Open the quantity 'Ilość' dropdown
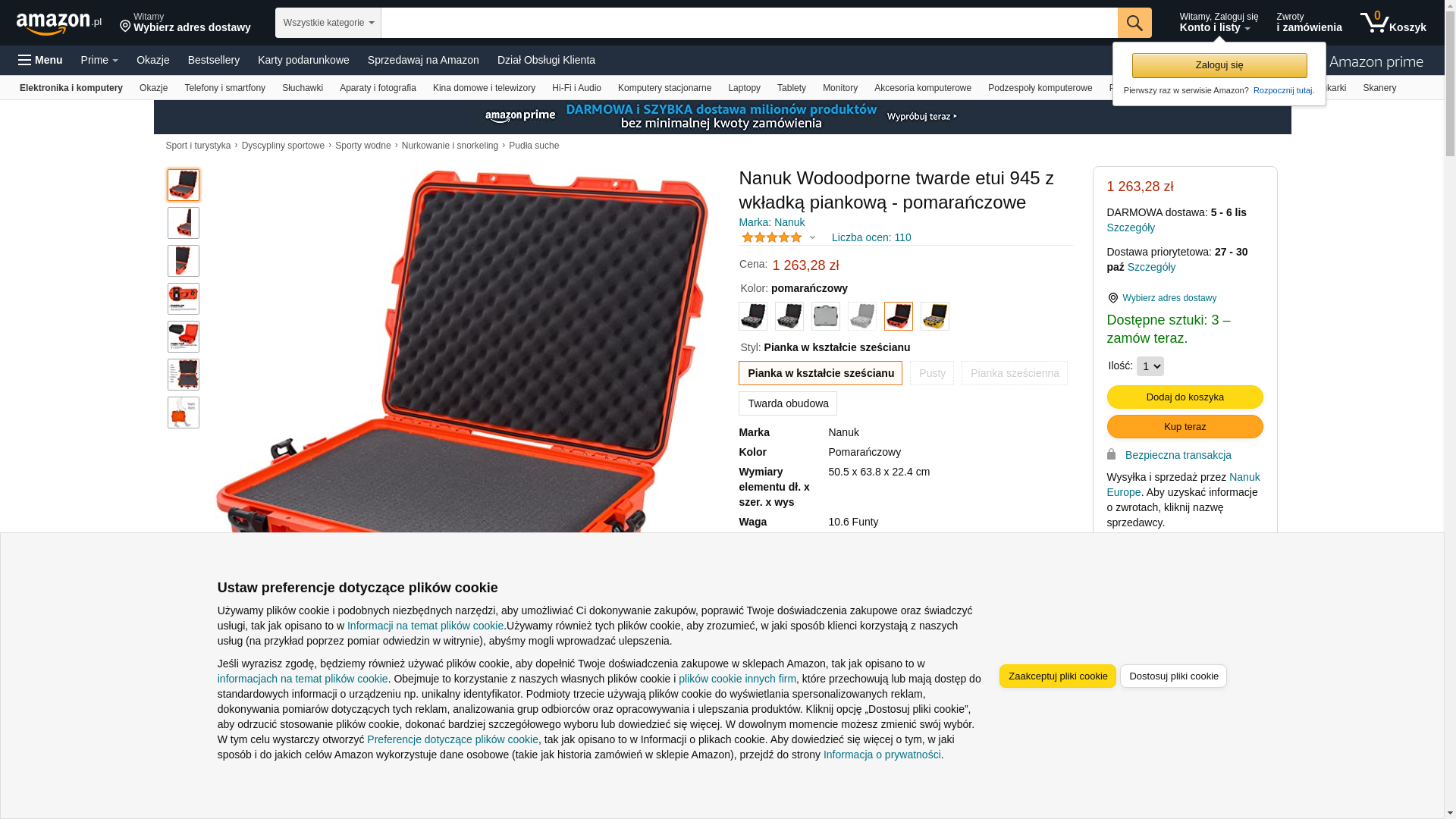 click(x=1150, y=366)
